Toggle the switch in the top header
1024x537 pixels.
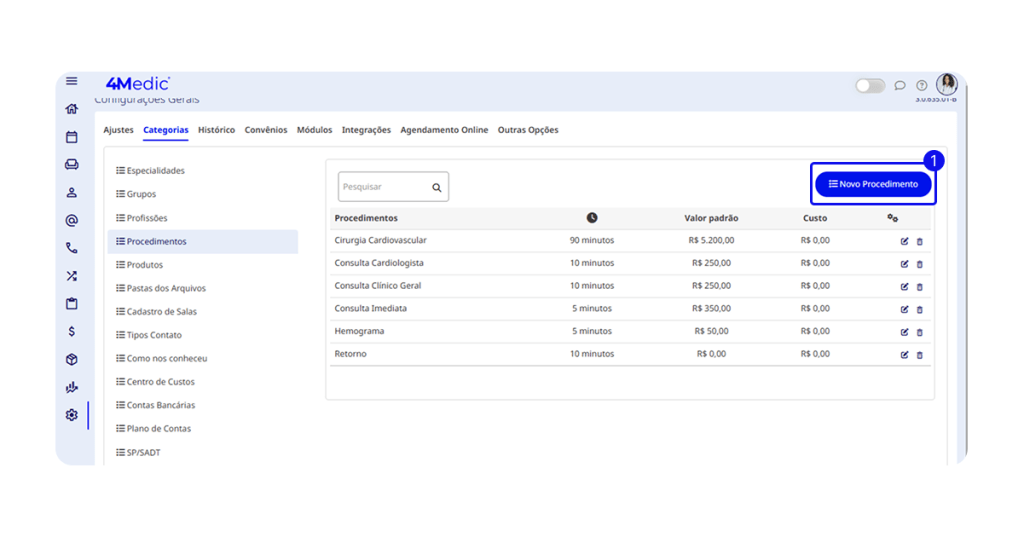pos(869,86)
